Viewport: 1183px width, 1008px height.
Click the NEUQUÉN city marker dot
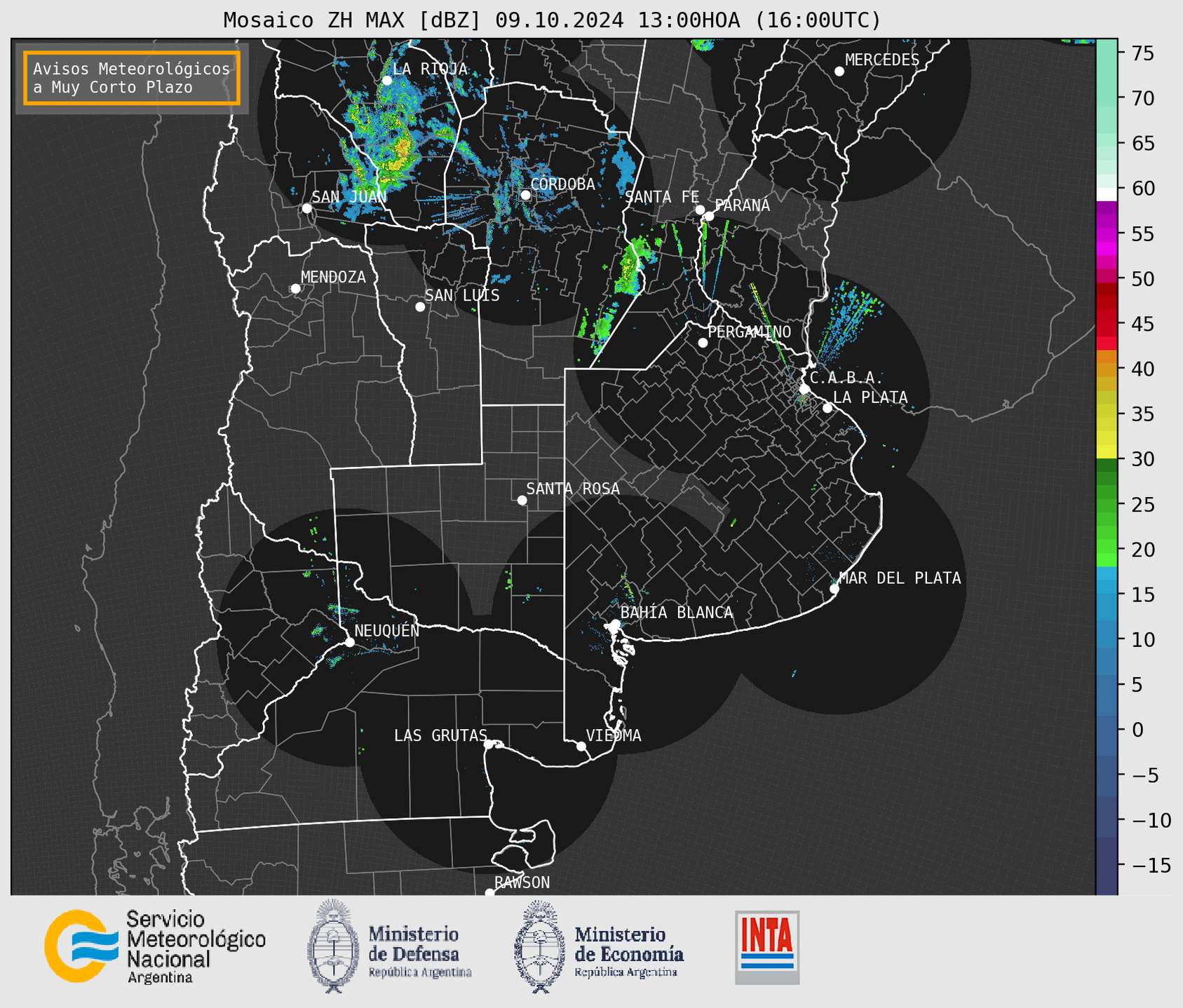(349, 642)
